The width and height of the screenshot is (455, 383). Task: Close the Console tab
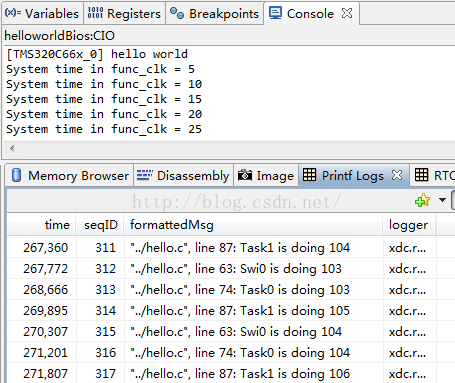(347, 13)
